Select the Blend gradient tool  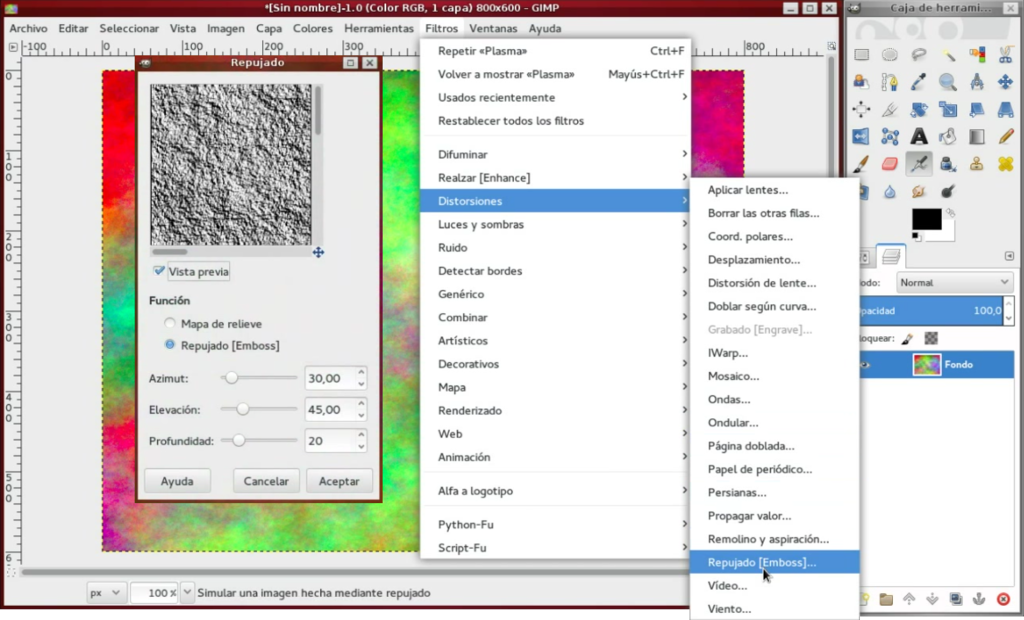[977, 137]
